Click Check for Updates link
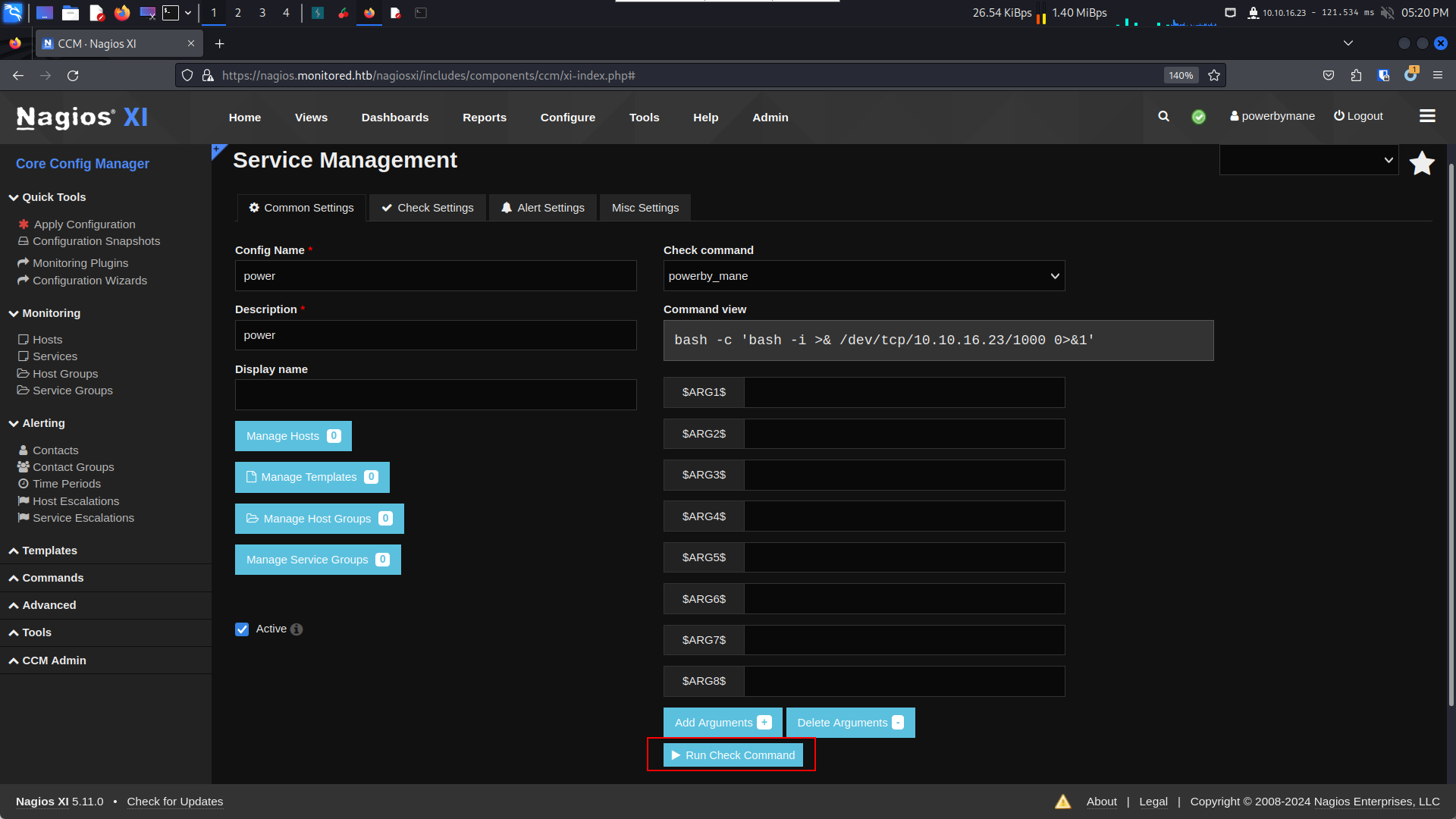 tap(175, 802)
